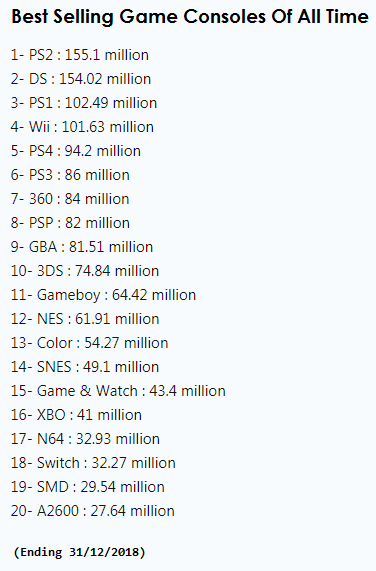Click the Wii 101.63 million line
The image size is (376, 571).
[x=82, y=127]
